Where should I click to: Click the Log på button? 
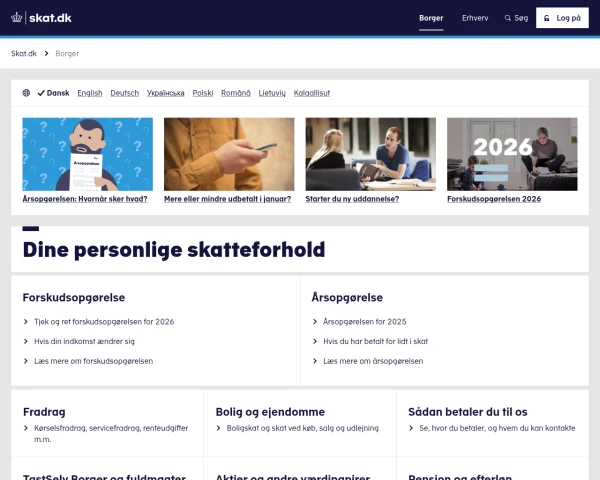click(562, 18)
